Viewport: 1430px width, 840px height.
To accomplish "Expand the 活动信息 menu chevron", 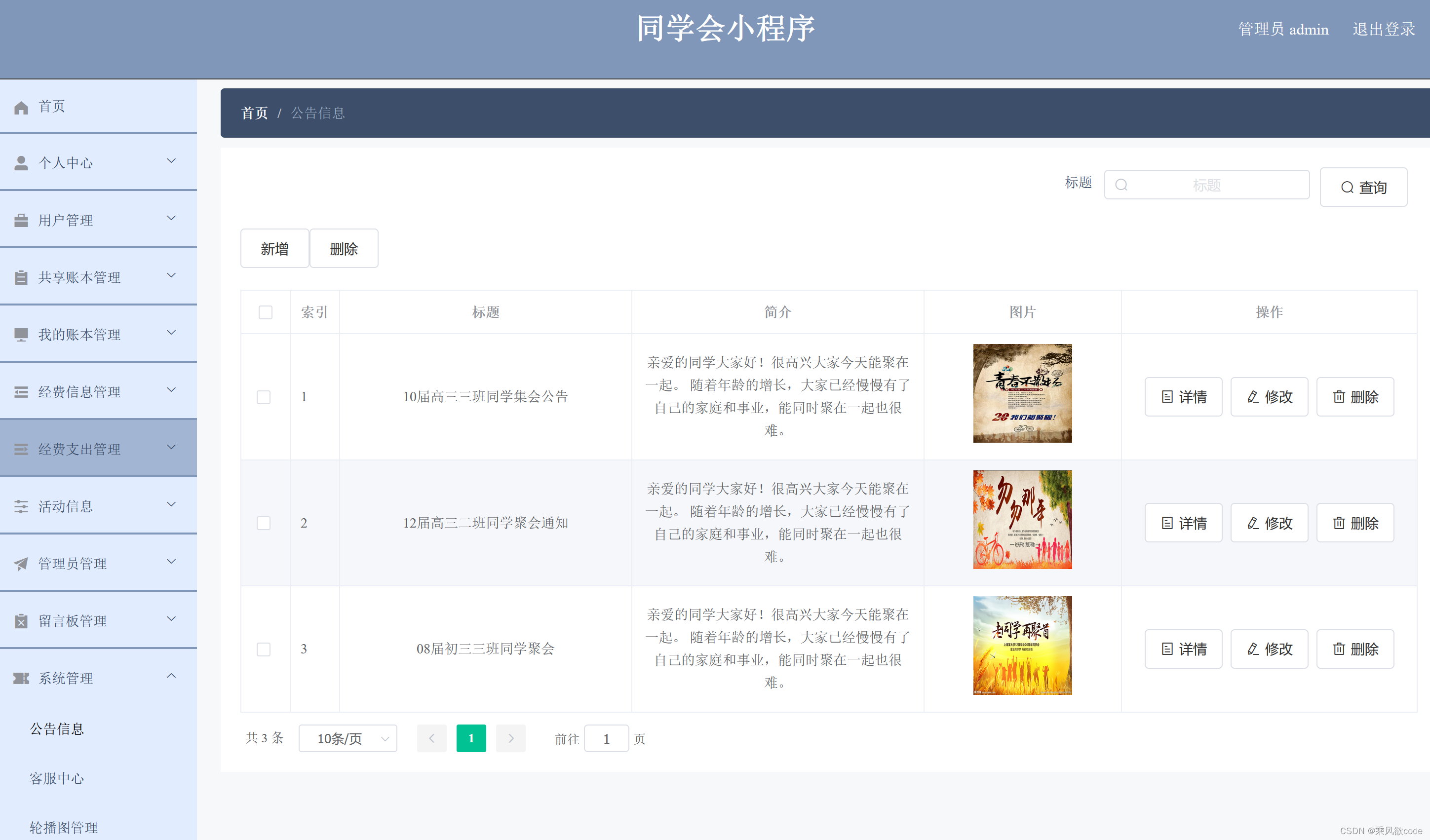I will point(171,504).
